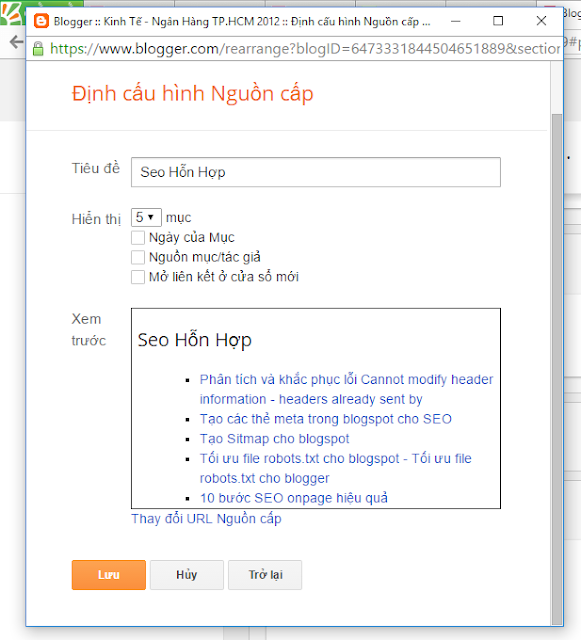
Task: Open link 'Tạo các thẻ meta trong blogspot cho SEO'
Action: click(x=325, y=419)
